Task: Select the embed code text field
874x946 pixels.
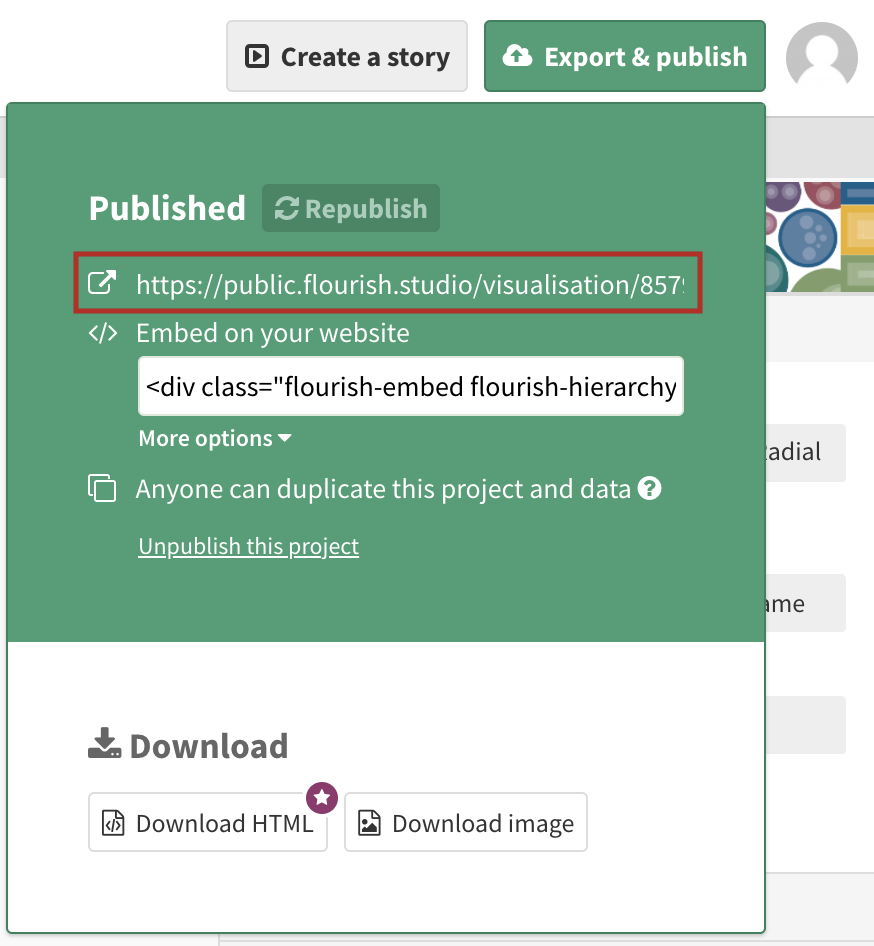Action: [411, 386]
